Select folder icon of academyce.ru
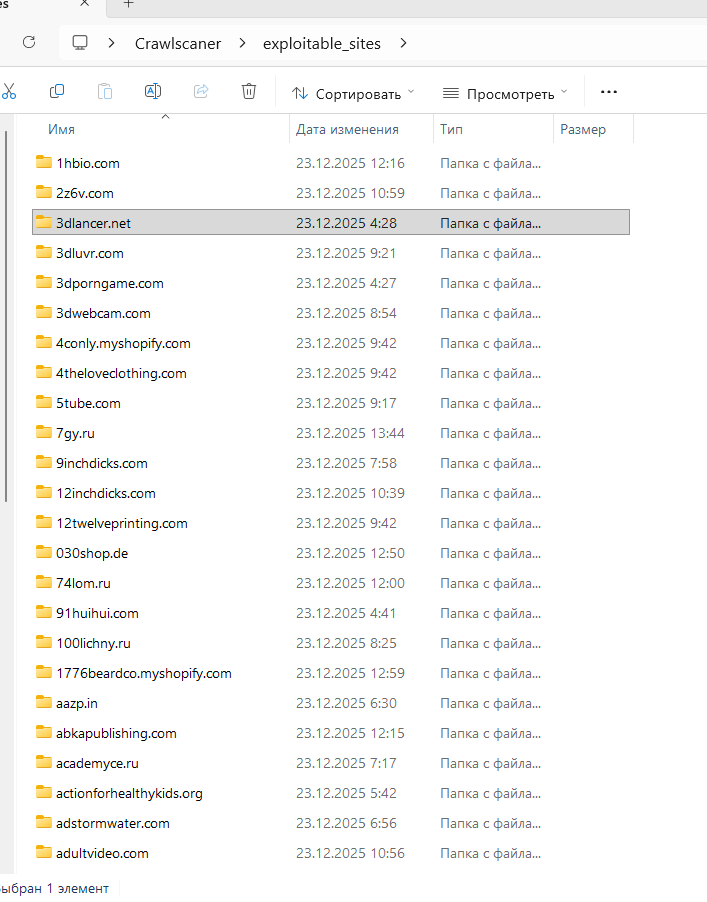This screenshot has height=902, width=707. 44,762
